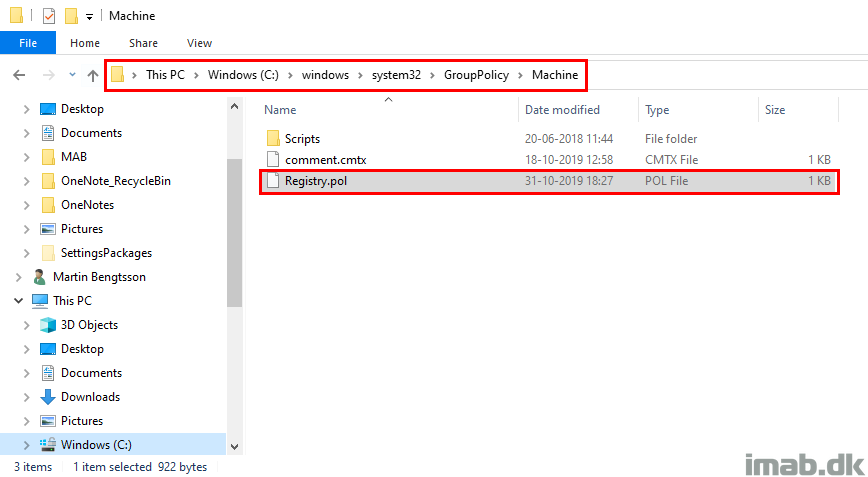This screenshot has height=477, width=868.
Task: Click the Pictures icon under This PC
Action: [x=48, y=421]
